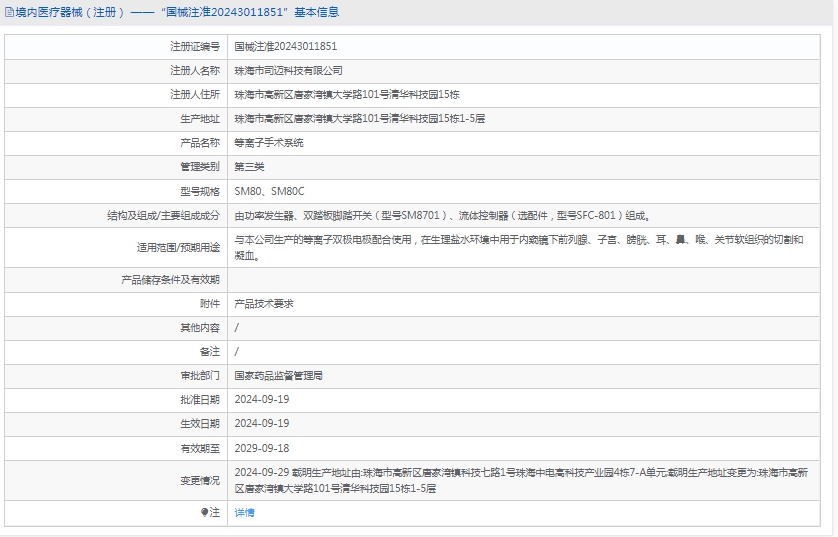Click the 生产地址 address value
The image size is (838, 537).
click(x=359, y=118)
